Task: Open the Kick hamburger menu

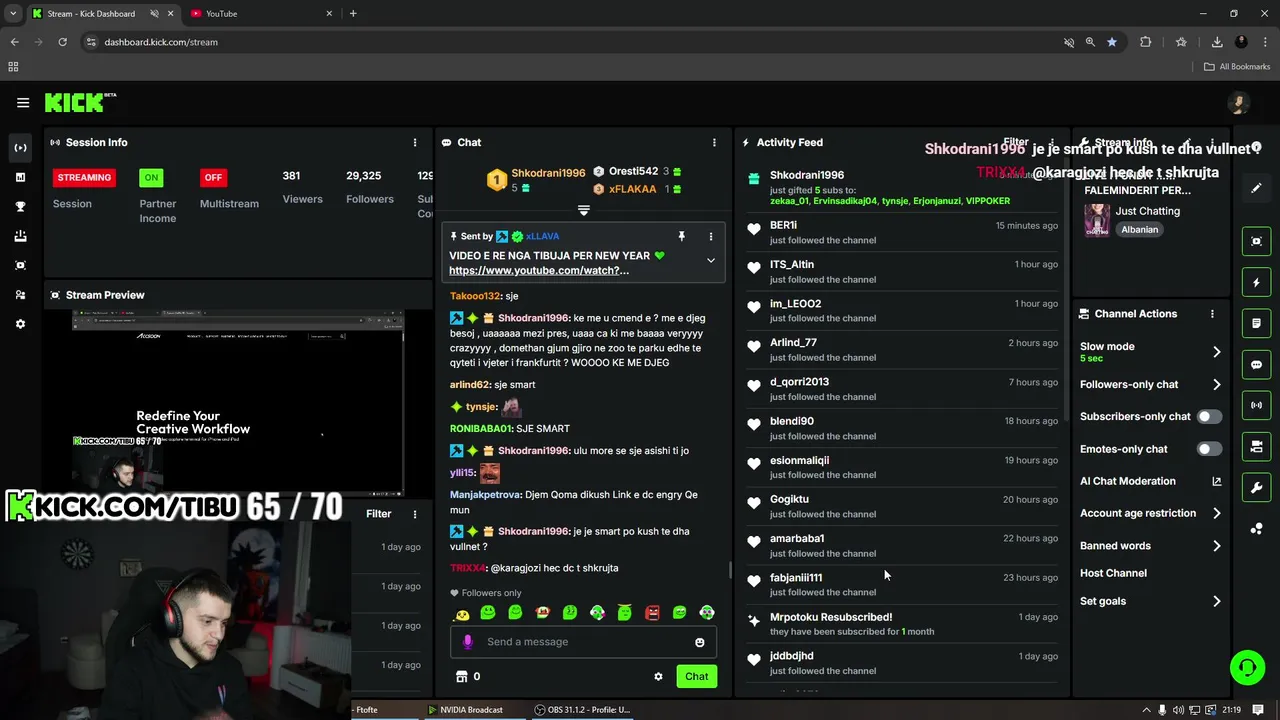Action: 23,102
